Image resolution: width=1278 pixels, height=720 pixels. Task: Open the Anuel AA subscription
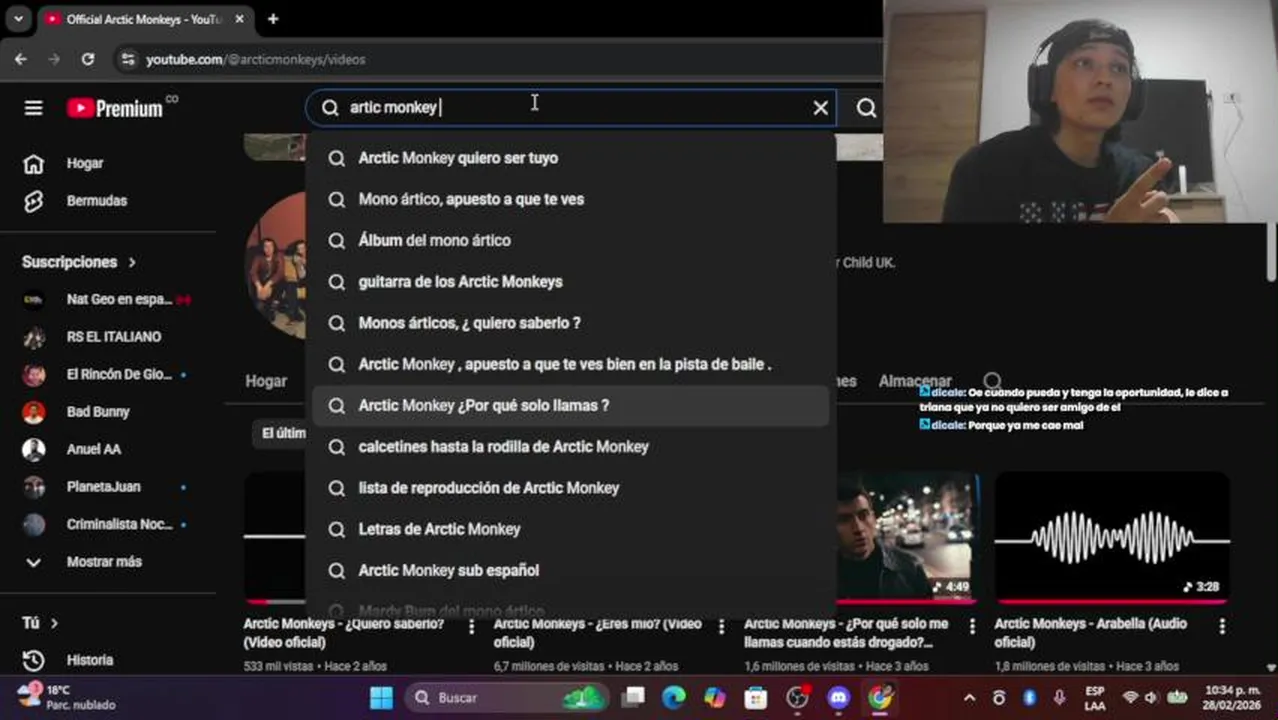click(x=109, y=449)
